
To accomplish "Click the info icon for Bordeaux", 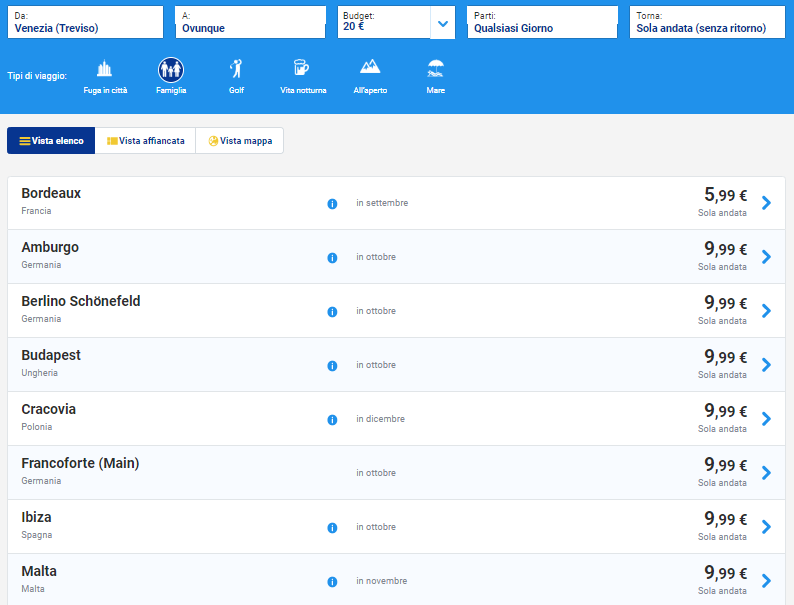I will pyautogui.click(x=332, y=204).
